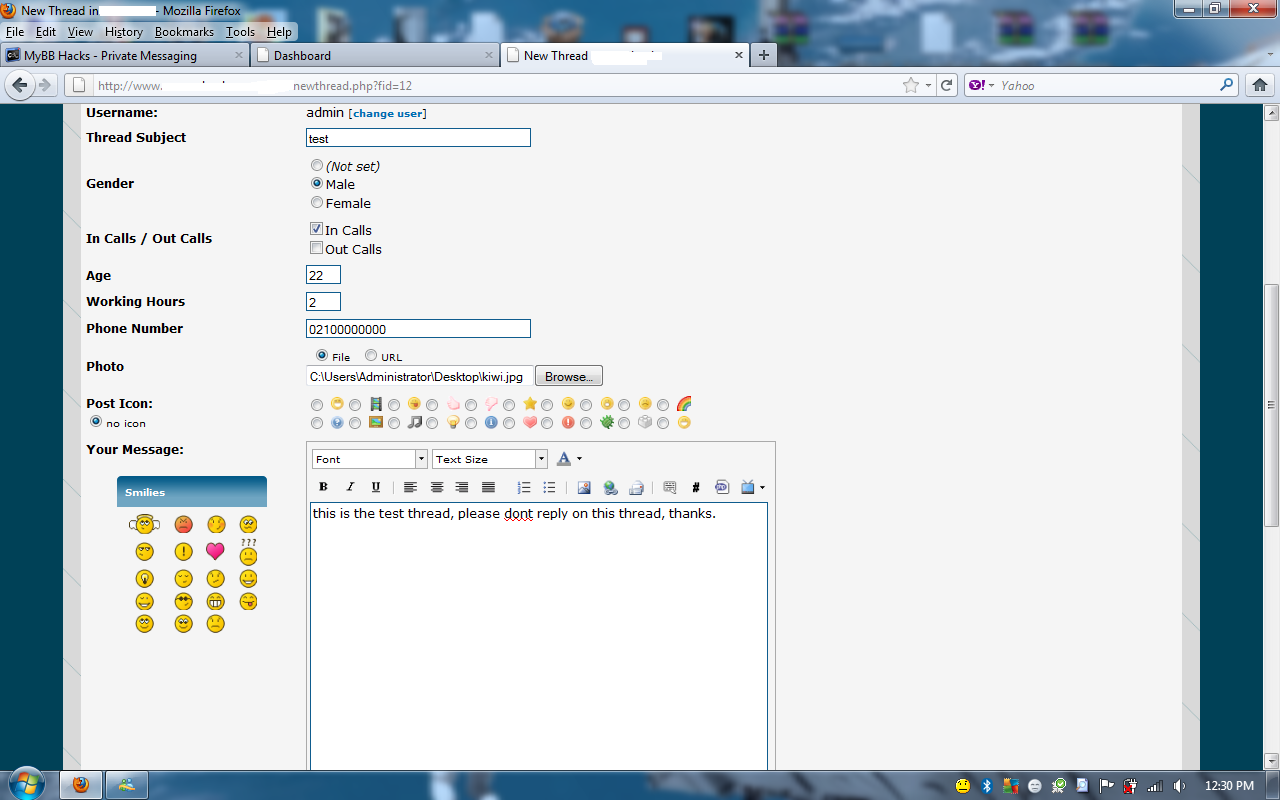Click the Phone Number input field
The height and width of the screenshot is (800, 1280).
tap(418, 329)
